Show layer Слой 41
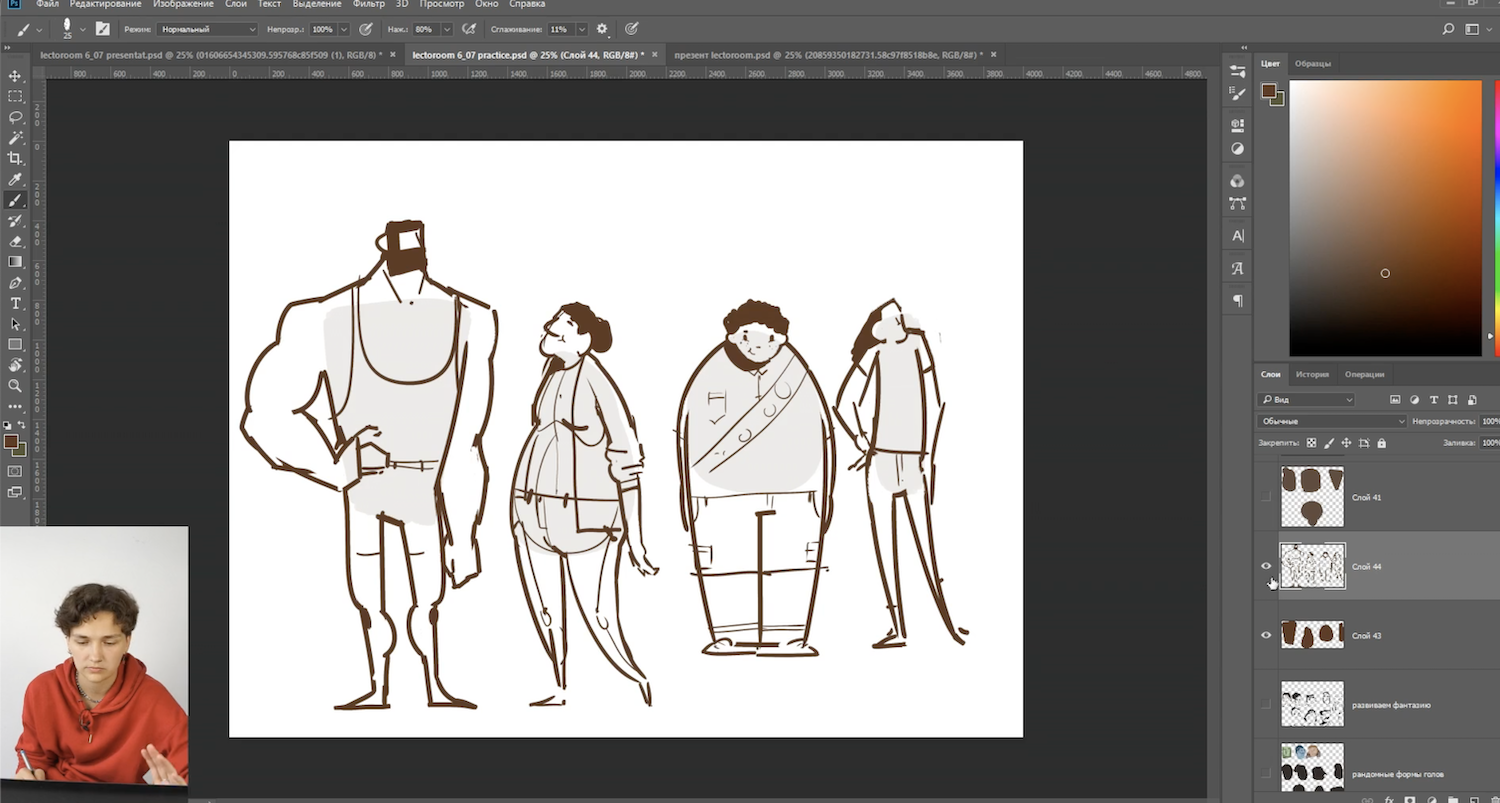The width and height of the screenshot is (1500, 803). 1266,497
